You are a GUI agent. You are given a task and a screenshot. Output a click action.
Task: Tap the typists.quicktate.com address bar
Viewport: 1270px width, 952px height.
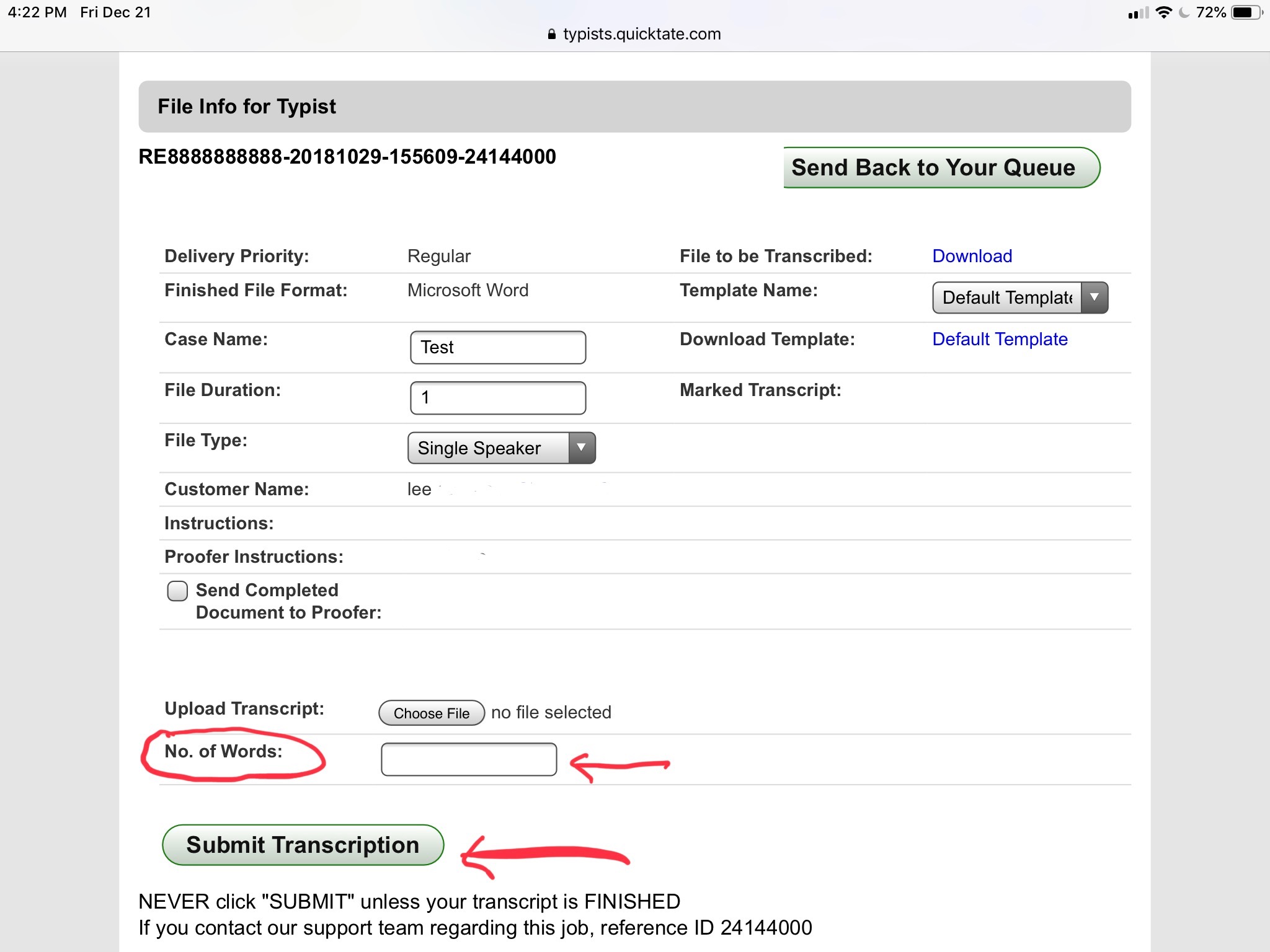pyautogui.click(x=641, y=34)
